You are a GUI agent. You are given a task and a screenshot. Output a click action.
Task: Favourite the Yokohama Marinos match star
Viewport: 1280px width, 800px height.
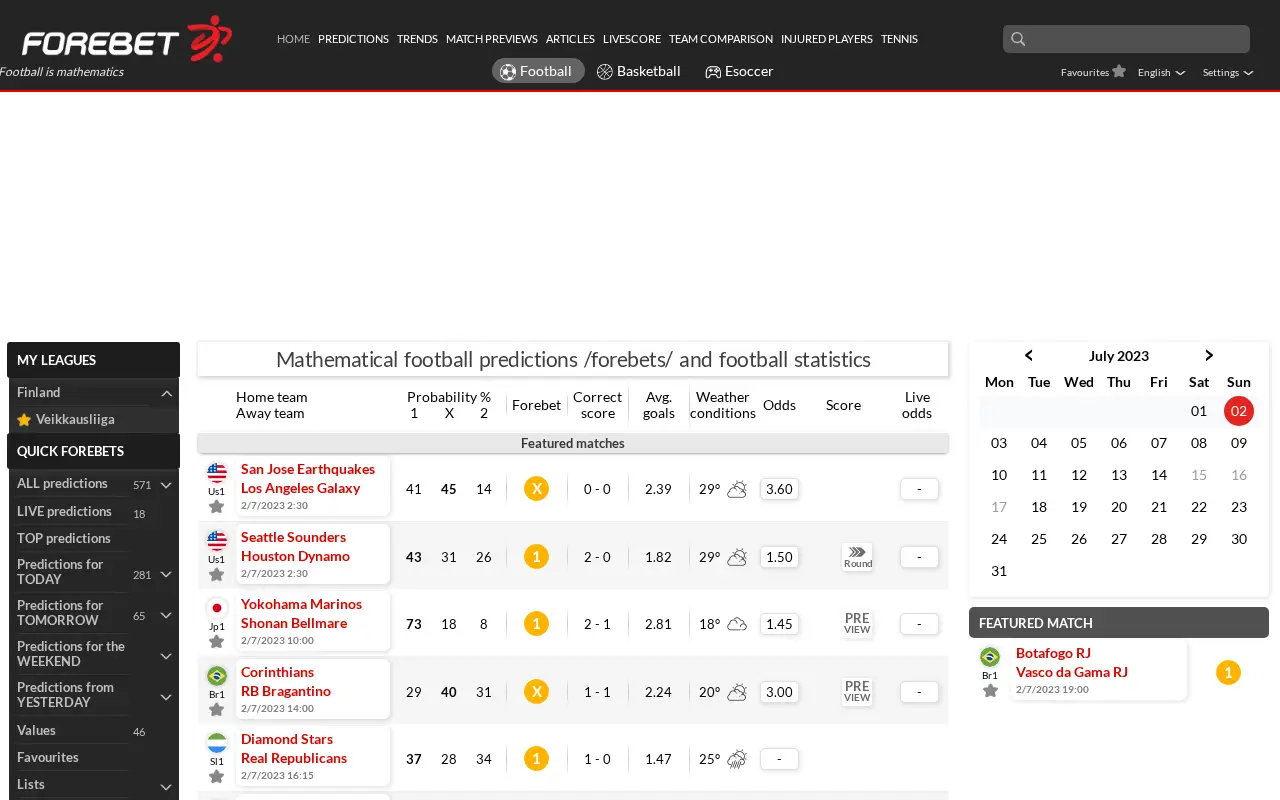216,642
